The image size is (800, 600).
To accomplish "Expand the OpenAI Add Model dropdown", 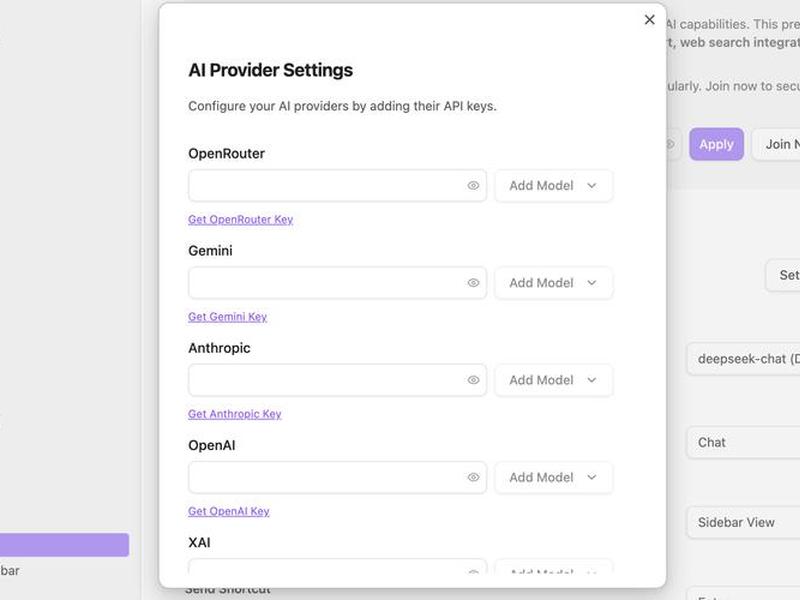I will 554,478.
